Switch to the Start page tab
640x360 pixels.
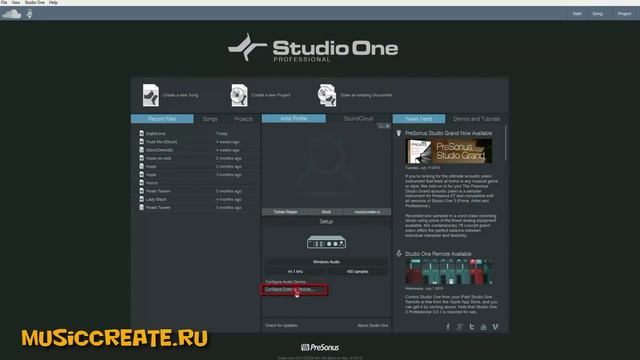(577, 14)
